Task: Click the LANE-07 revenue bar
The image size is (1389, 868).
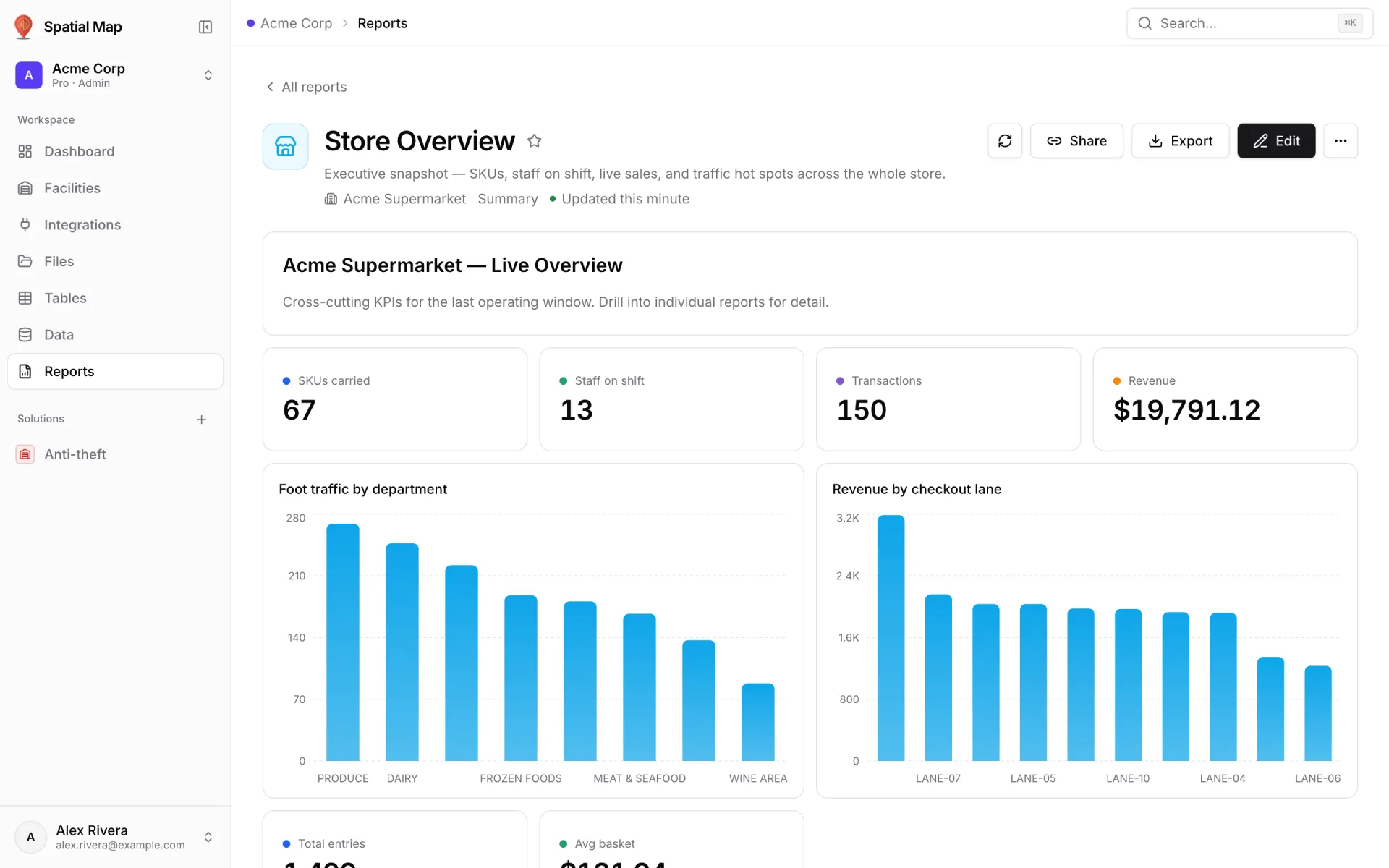Action: coord(938,678)
